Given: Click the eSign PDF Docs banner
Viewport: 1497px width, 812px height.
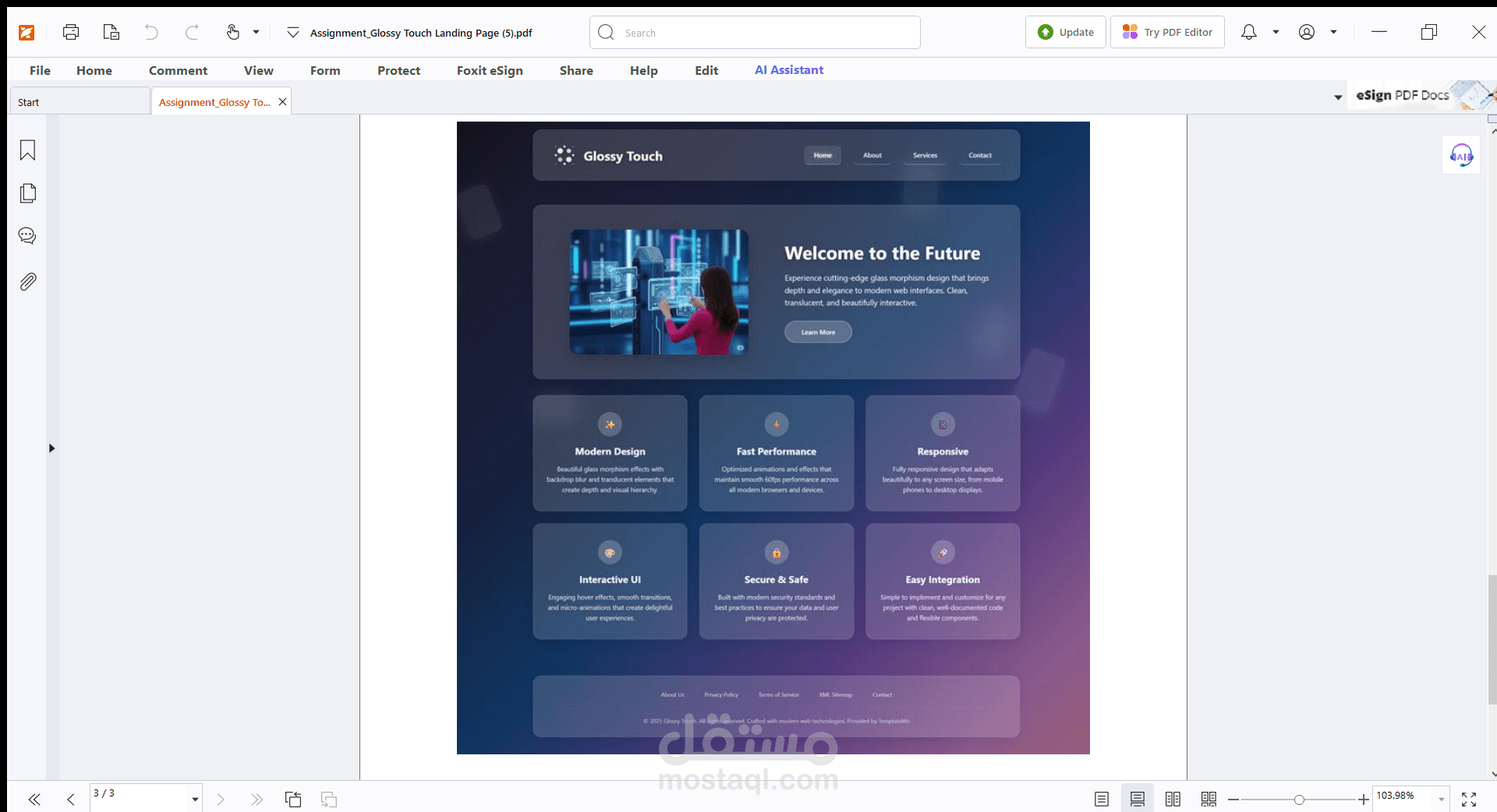Looking at the screenshot, I should [1423, 95].
